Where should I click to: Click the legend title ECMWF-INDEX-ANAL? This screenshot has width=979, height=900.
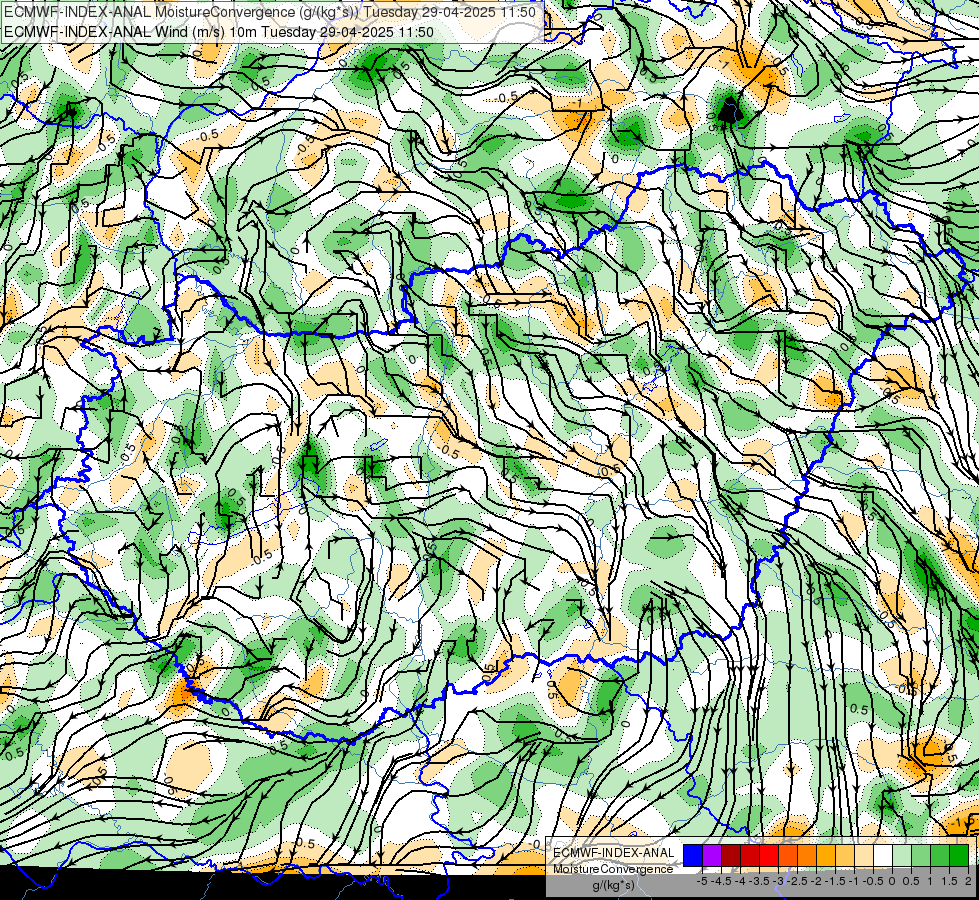tap(614, 853)
